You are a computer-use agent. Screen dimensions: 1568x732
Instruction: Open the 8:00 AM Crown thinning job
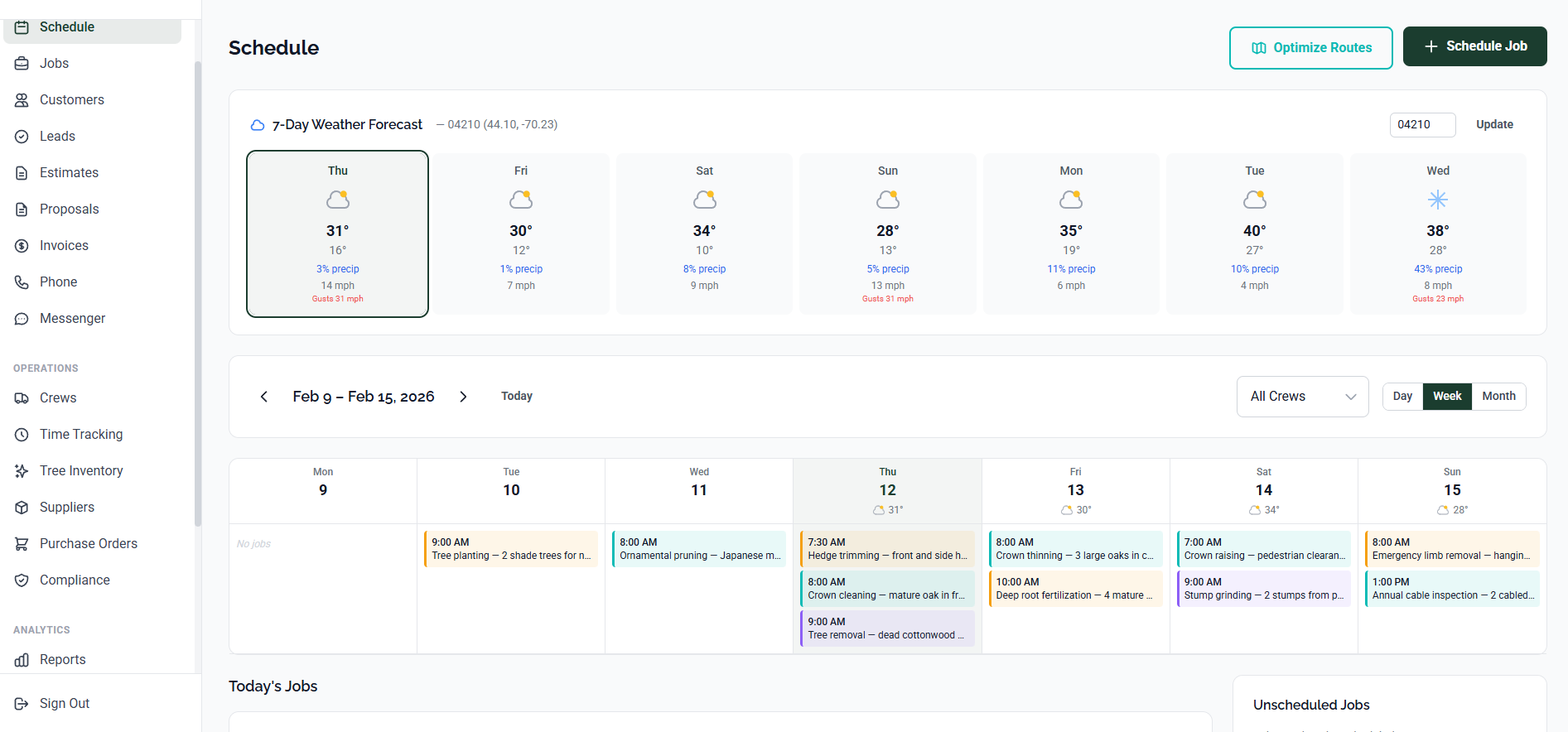(x=1075, y=549)
